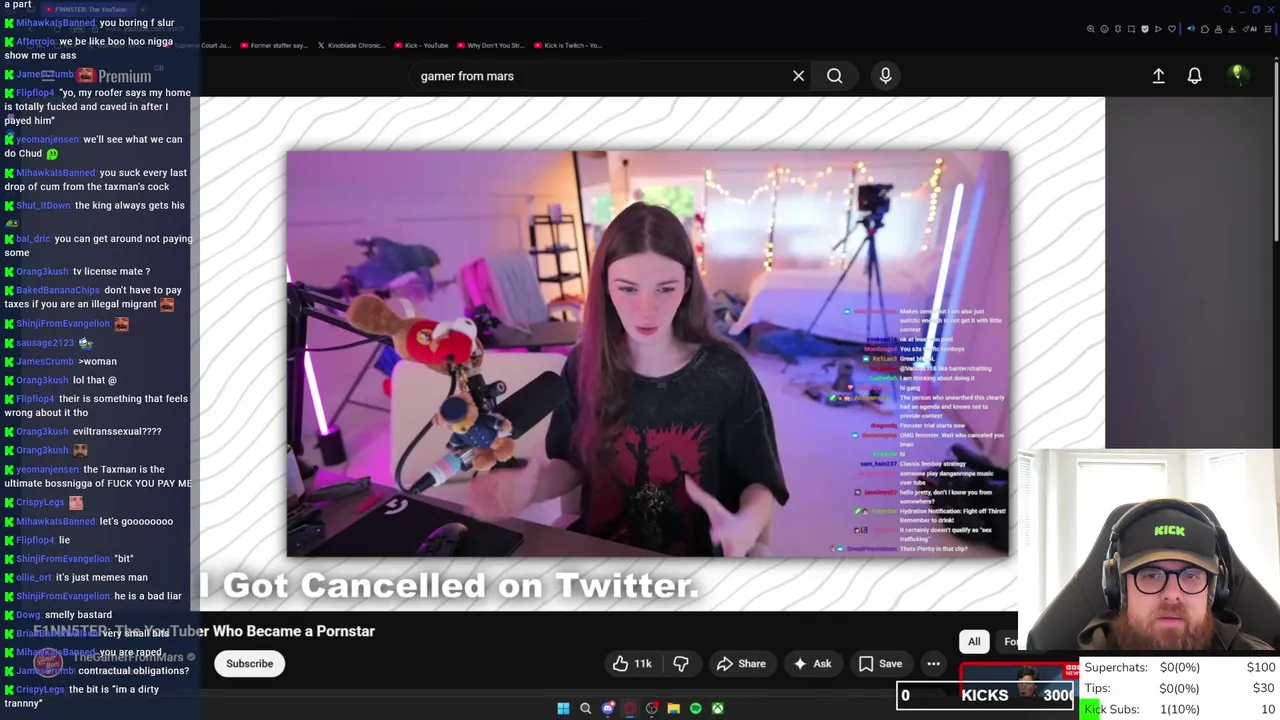Share the video
Screen dimensions: 1280x720
coord(741,664)
